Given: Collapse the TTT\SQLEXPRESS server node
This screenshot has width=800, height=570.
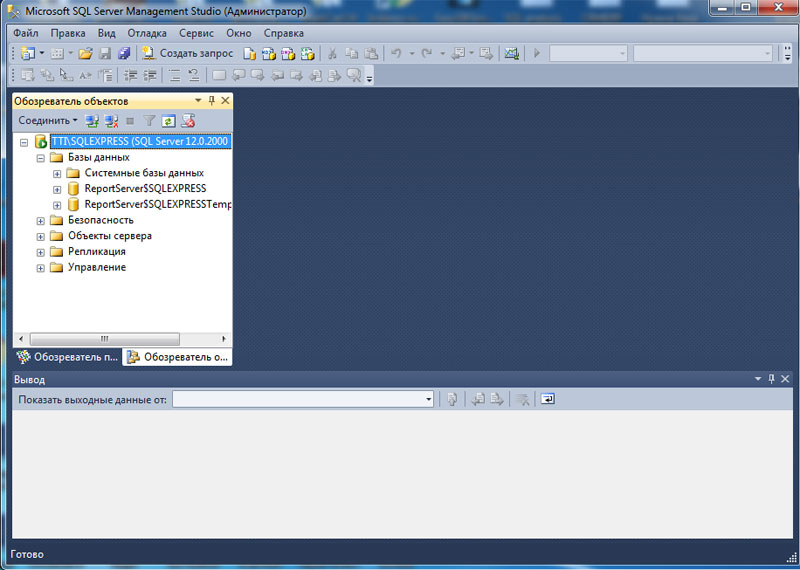Looking at the screenshot, I should 24,142.
